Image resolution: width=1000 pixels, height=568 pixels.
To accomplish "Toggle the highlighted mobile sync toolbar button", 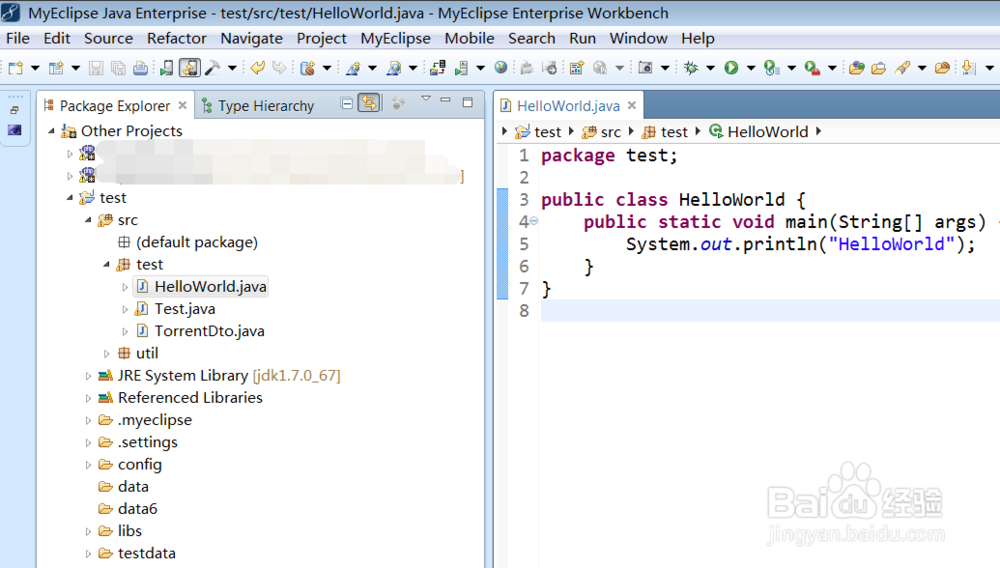I will tap(189, 68).
